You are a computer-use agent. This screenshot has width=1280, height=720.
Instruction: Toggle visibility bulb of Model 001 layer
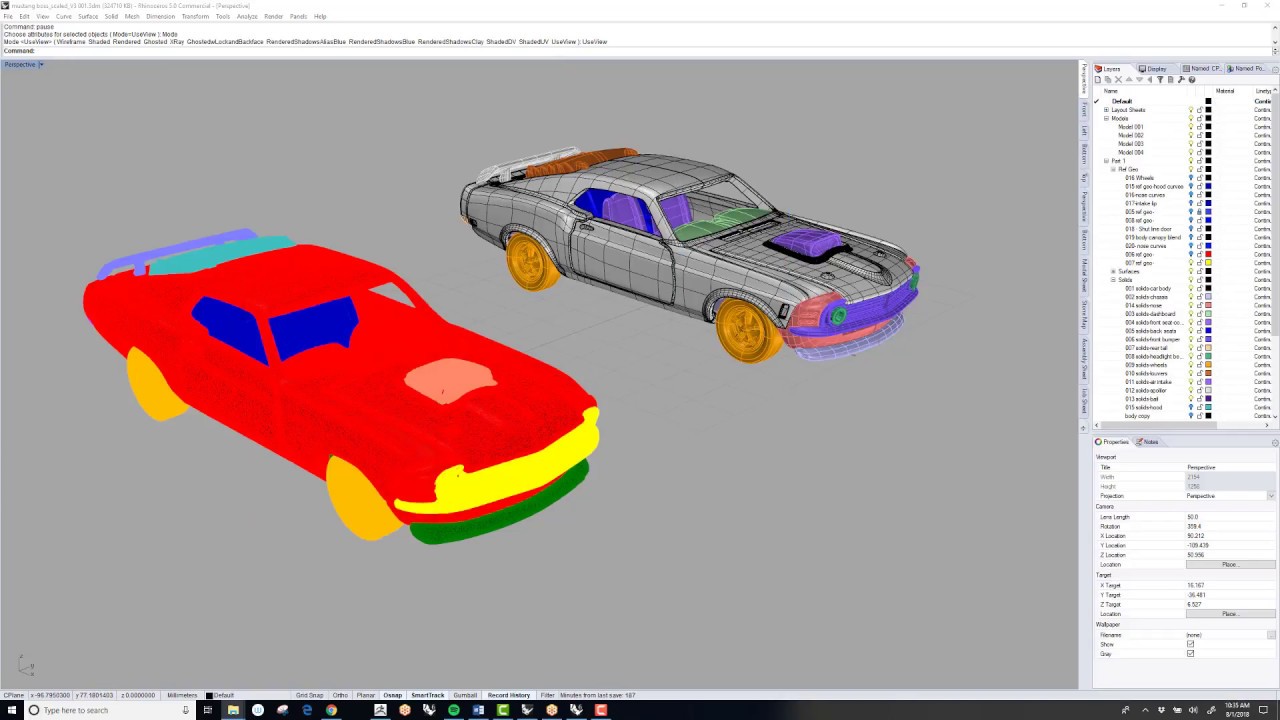(x=1191, y=127)
